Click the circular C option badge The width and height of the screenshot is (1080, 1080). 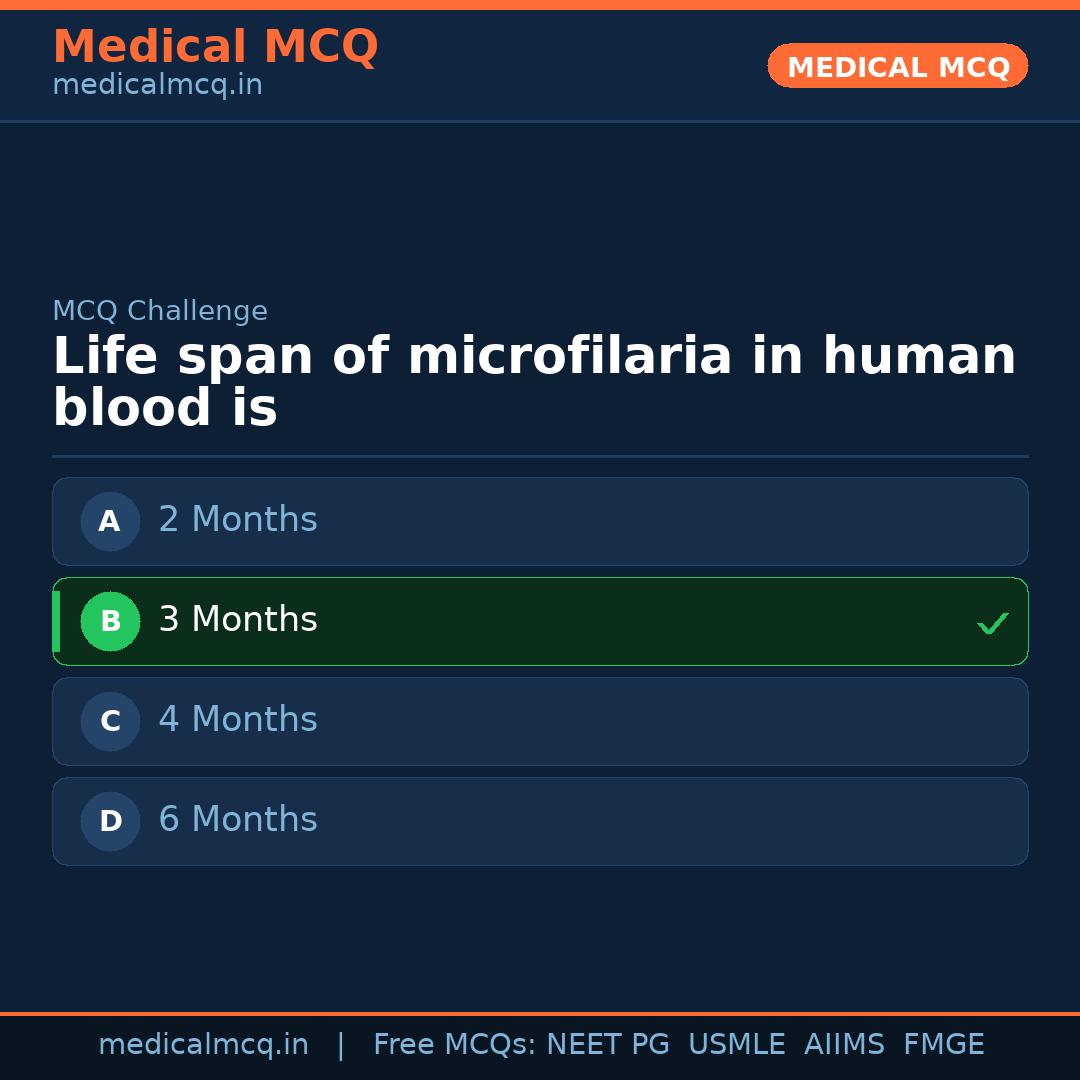109,721
